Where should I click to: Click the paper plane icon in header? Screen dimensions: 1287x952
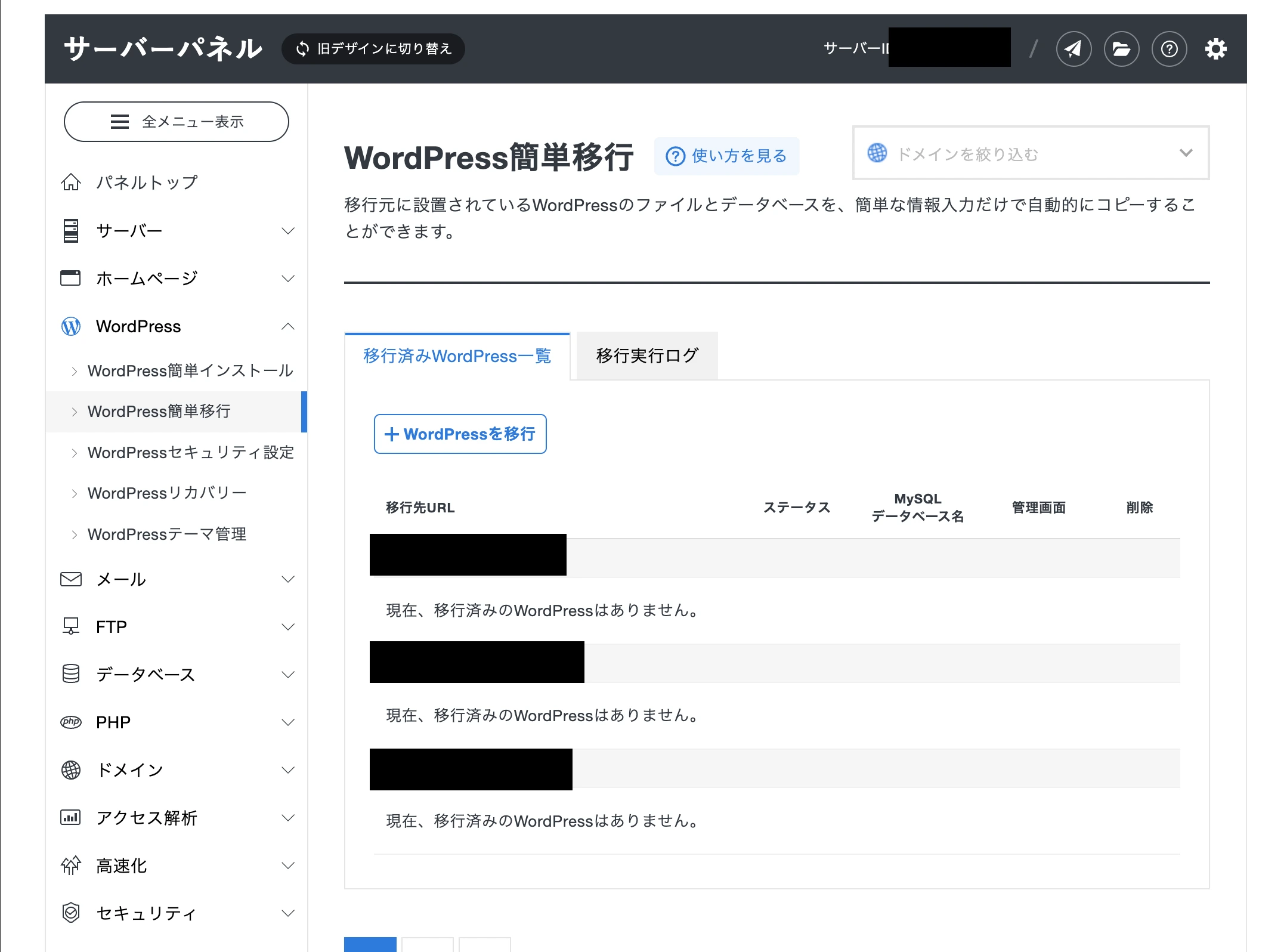point(1073,49)
